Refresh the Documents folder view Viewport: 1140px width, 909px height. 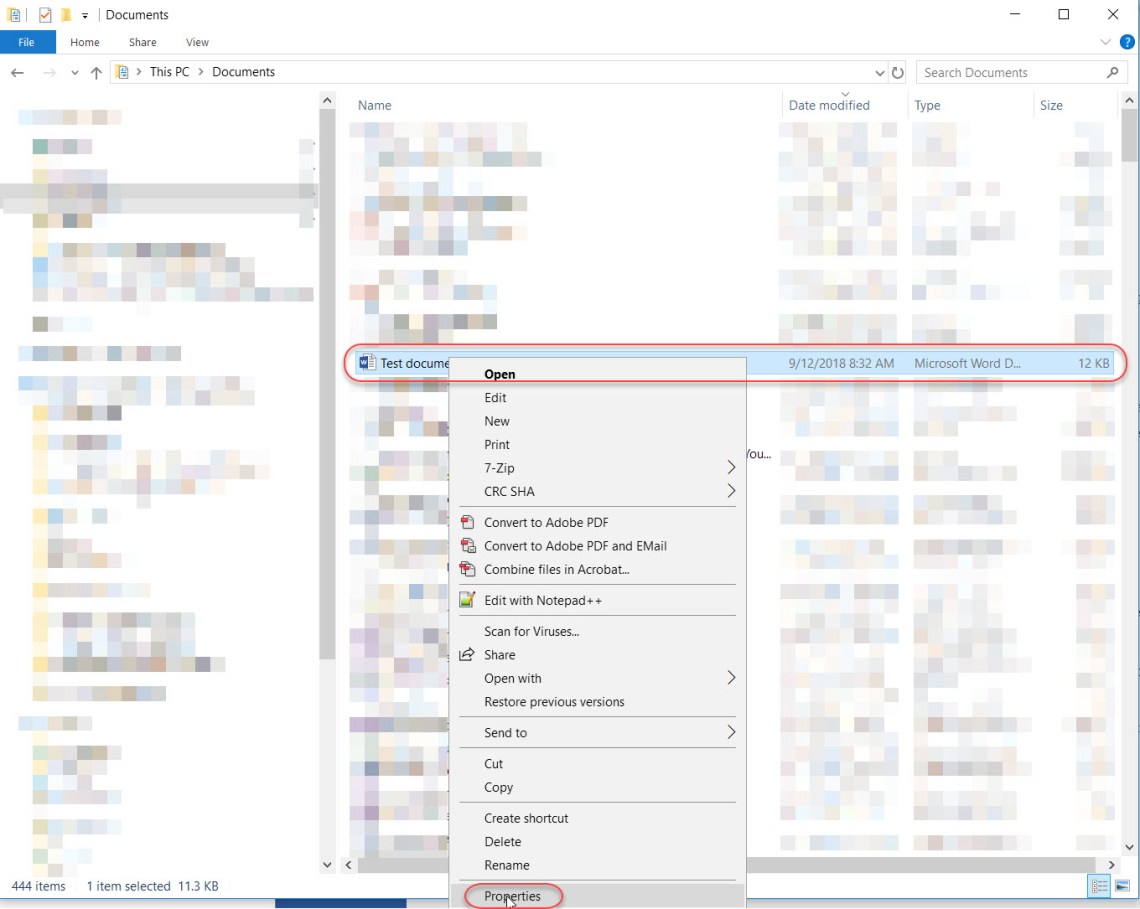(x=897, y=73)
